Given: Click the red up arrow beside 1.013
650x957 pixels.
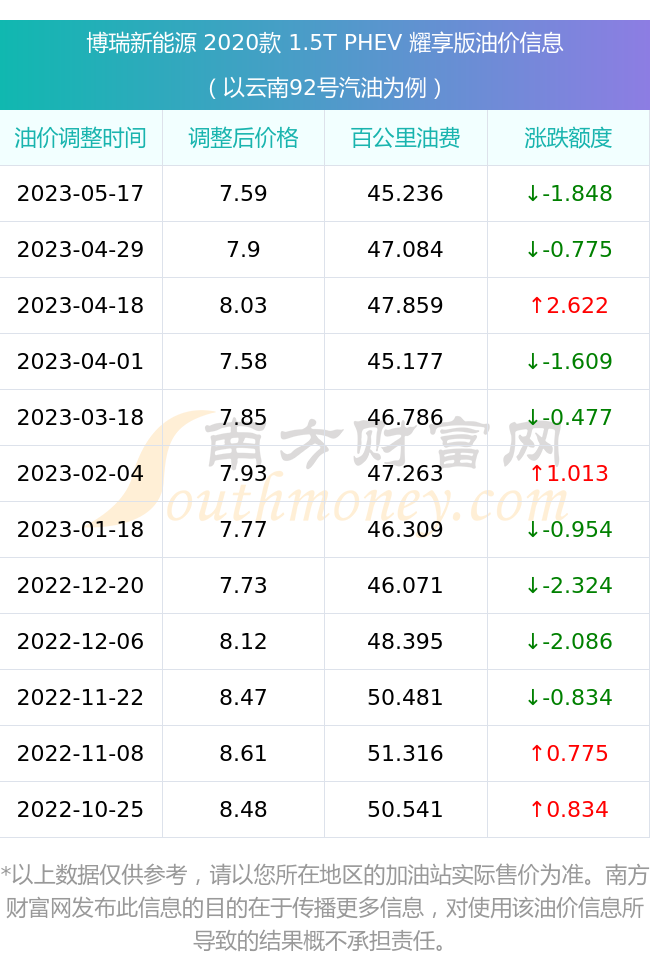Looking at the screenshot, I should tap(536, 473).
